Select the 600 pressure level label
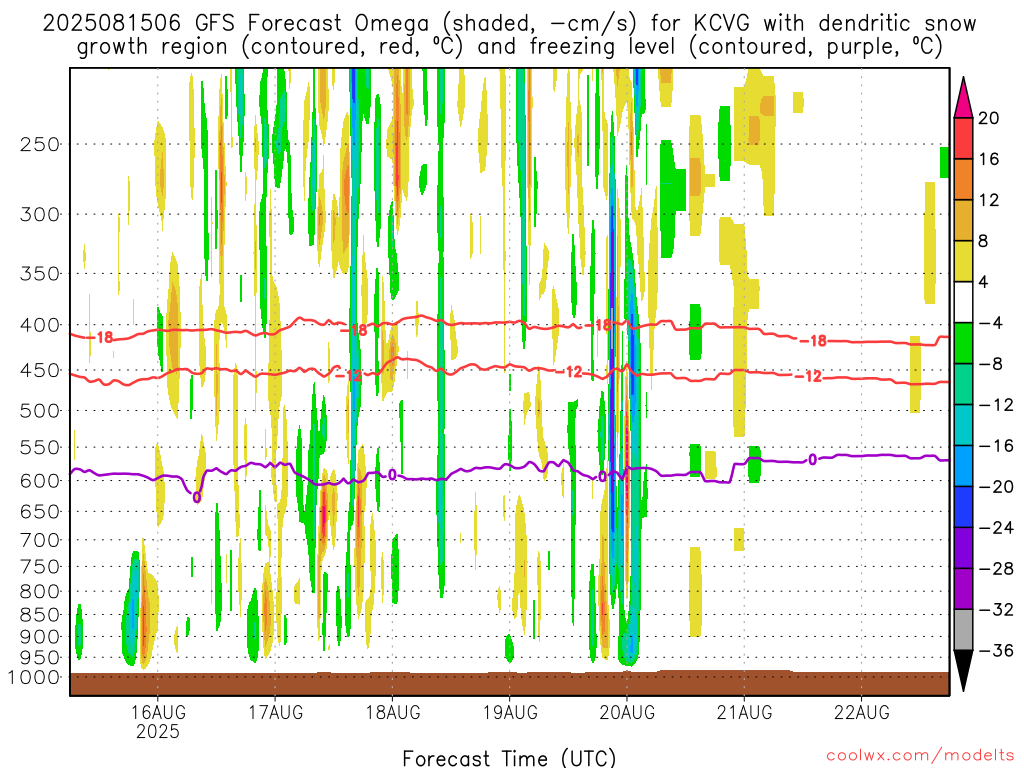This screenshot has height=768, width=1024. click(40, 481)
